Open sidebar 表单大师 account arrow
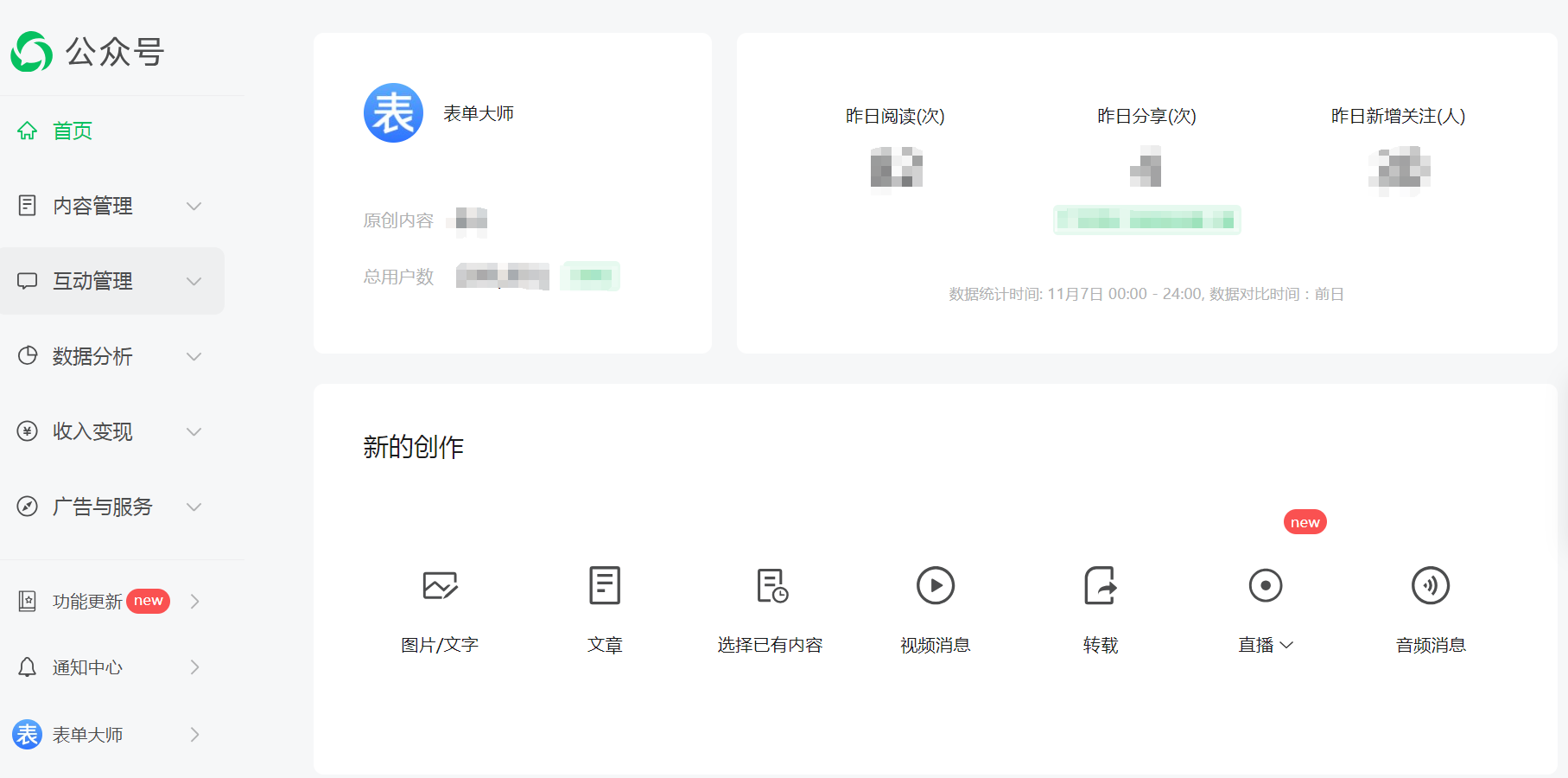The height and width of the screenshot is (778, 1568). (194, 735)
